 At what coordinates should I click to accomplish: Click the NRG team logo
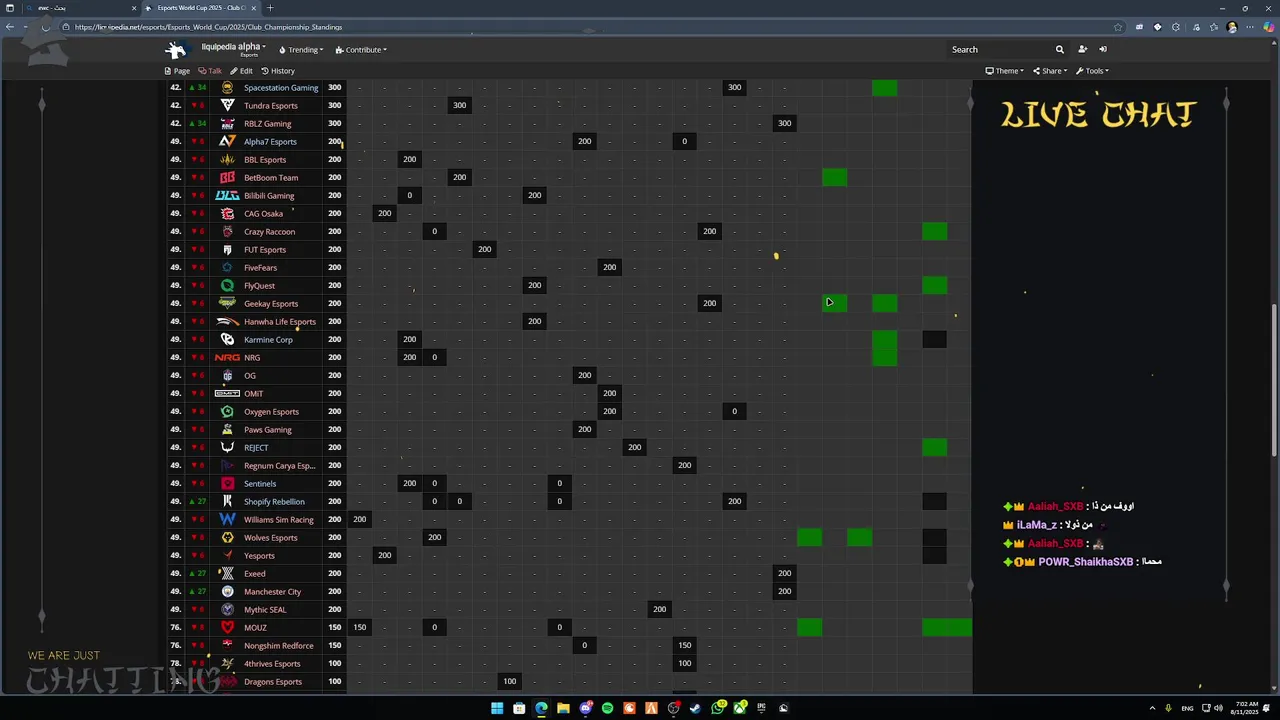[227, 357]
